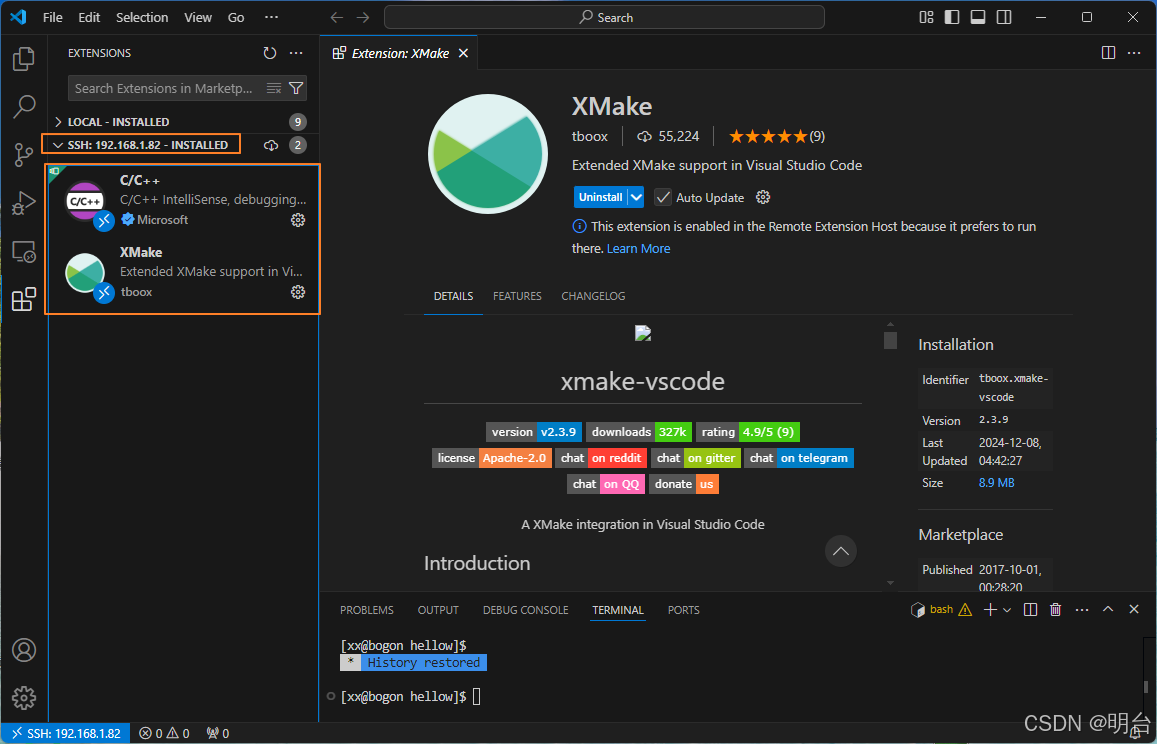Select C/C++ extension in list
Image resolution: width=1157 pixels, height=744 pixels.
[183, 201]
